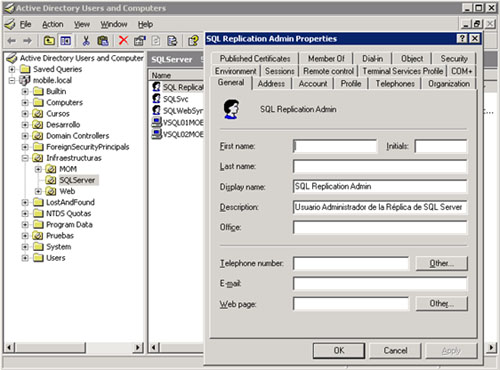Switch to the Account tab

[x=313, y=84]
